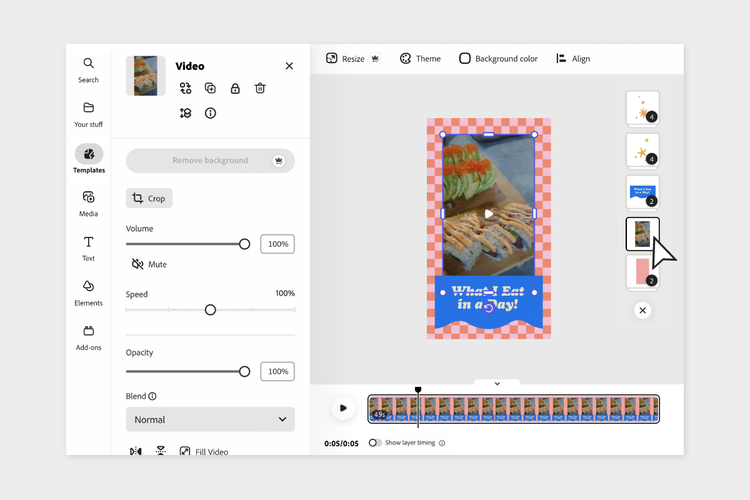The image size is (750, 500).
Task: Click the Resize premium crown badge
Action: click(375, 59)
